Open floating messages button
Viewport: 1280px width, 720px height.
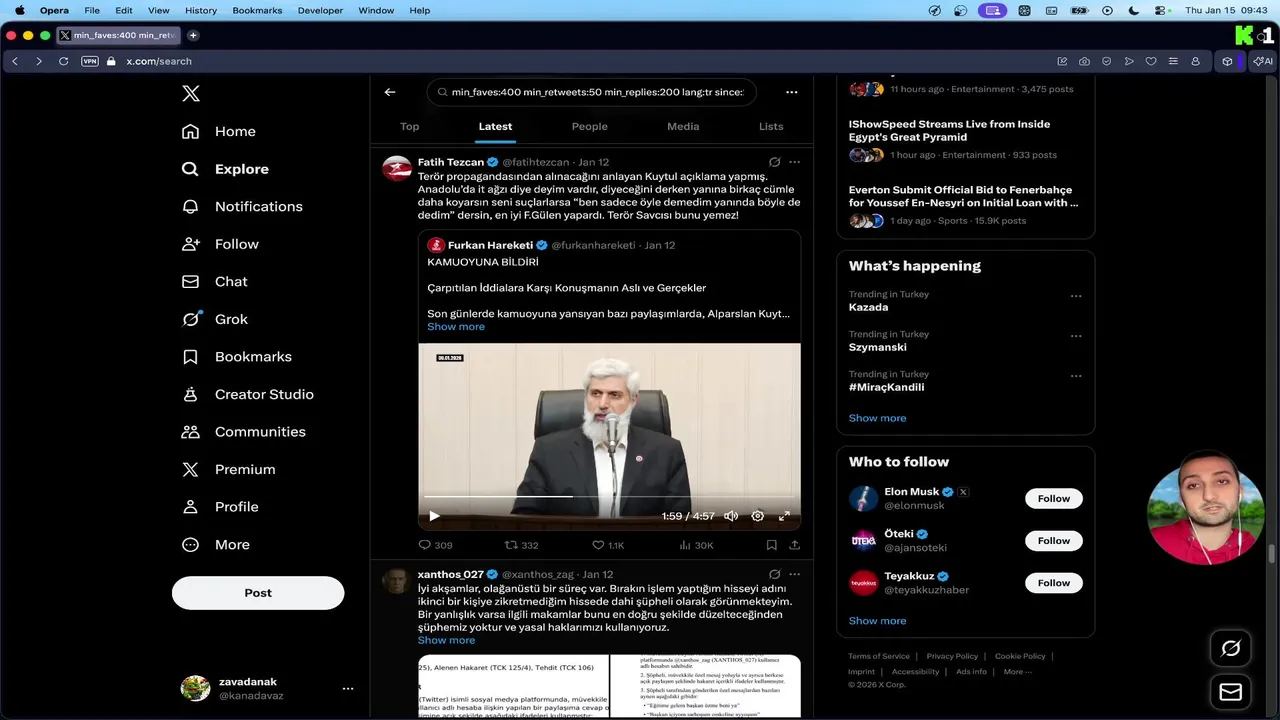1231,692
